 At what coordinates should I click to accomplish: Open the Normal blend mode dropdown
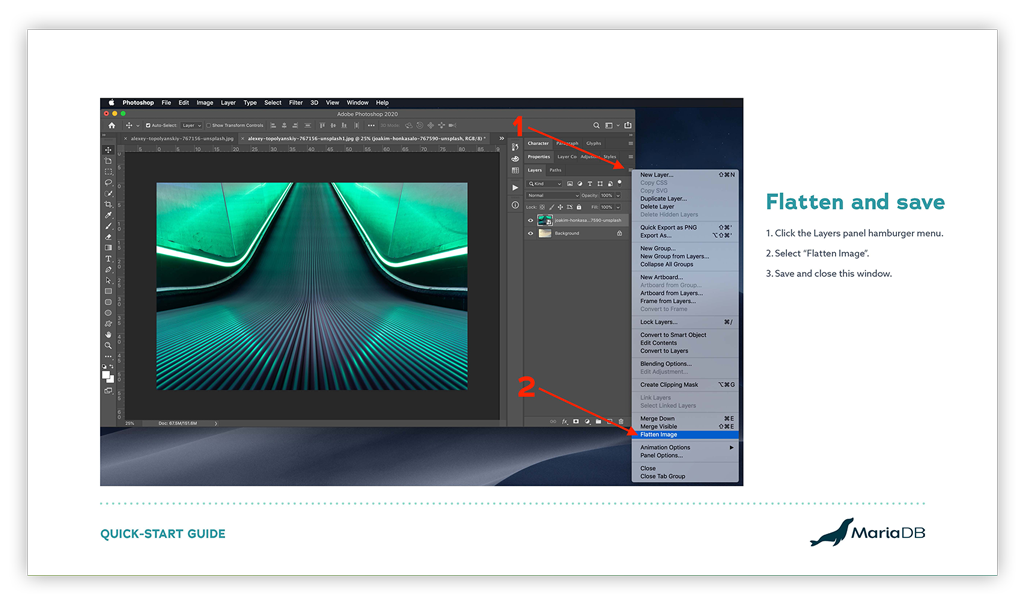click(553, 195)
